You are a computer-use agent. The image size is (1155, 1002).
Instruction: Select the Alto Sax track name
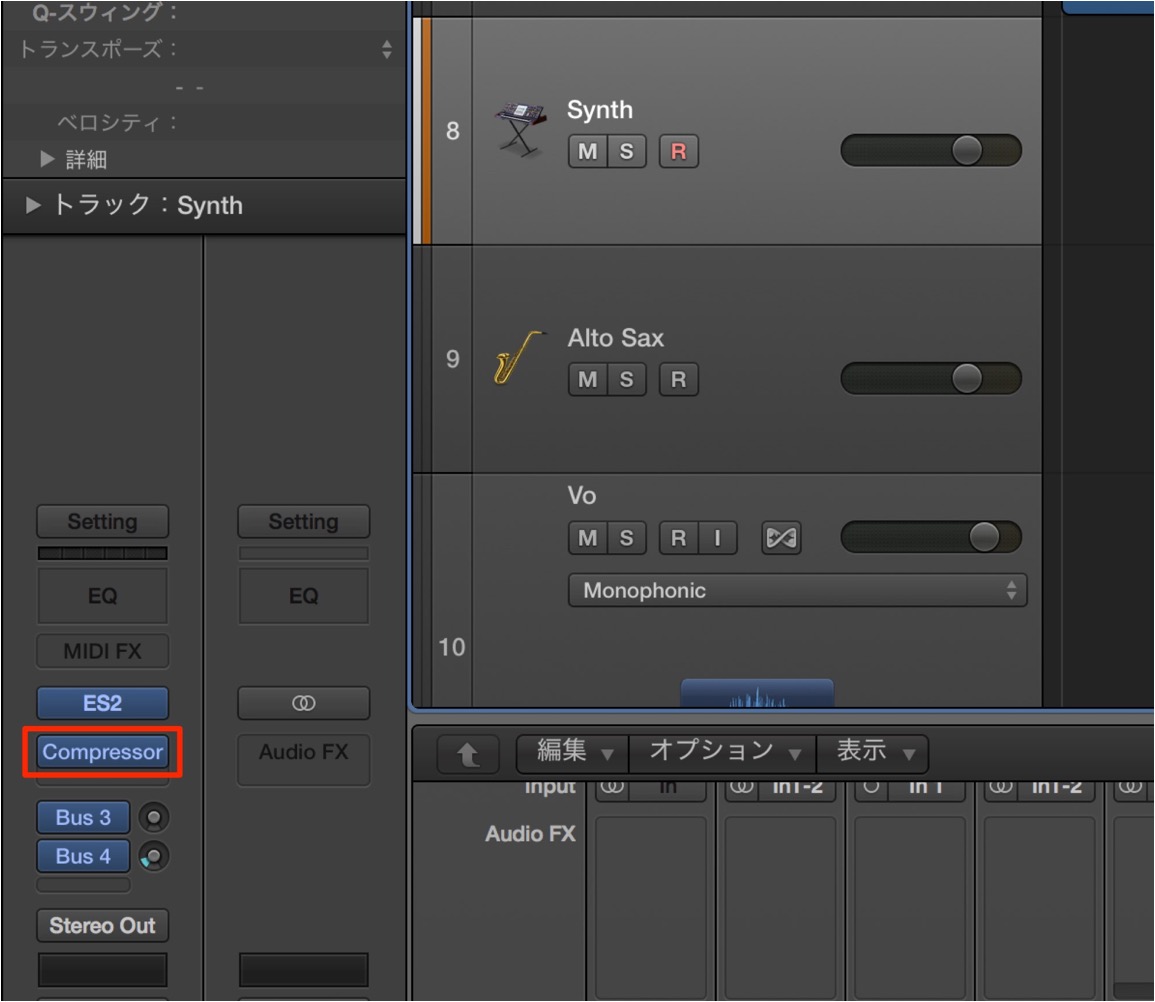616,337
